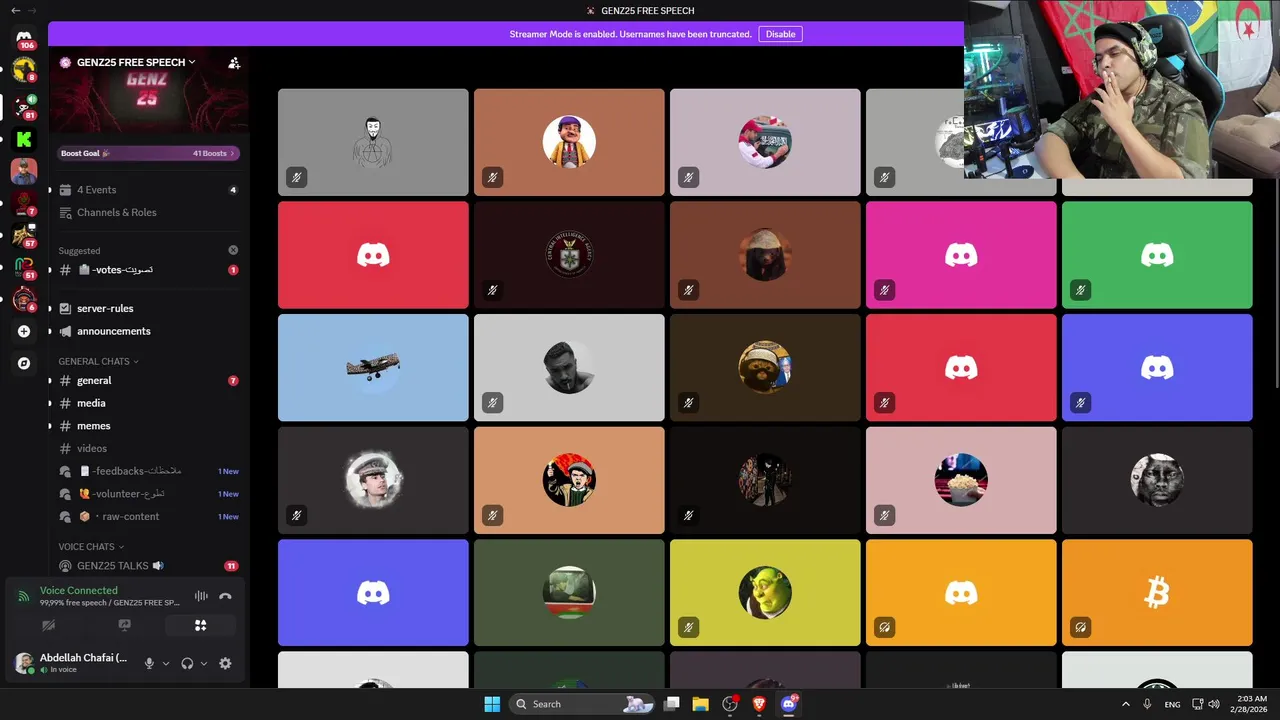Viewport: 1280px width, 720px height.
Task: Toggle the camera on in voice panel
Action: (48, 625)
